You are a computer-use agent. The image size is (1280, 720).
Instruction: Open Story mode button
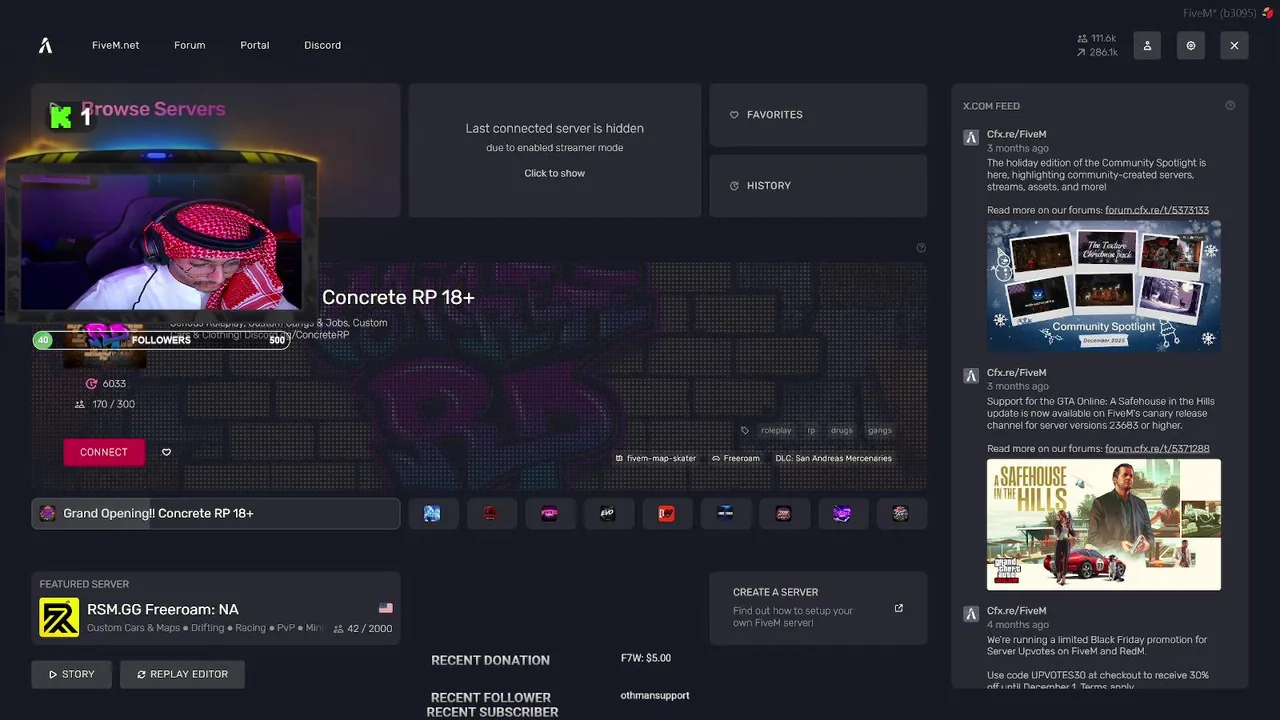pos(71,674)
